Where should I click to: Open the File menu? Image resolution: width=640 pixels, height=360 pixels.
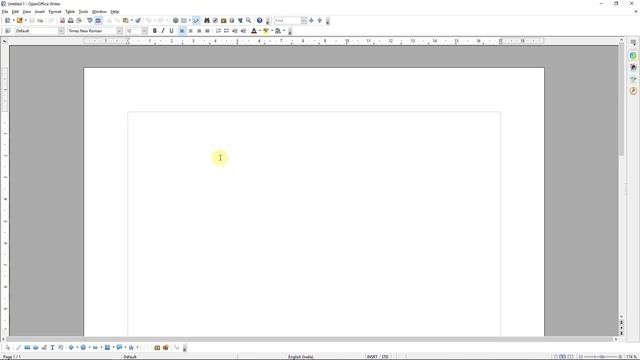point(5,12)
